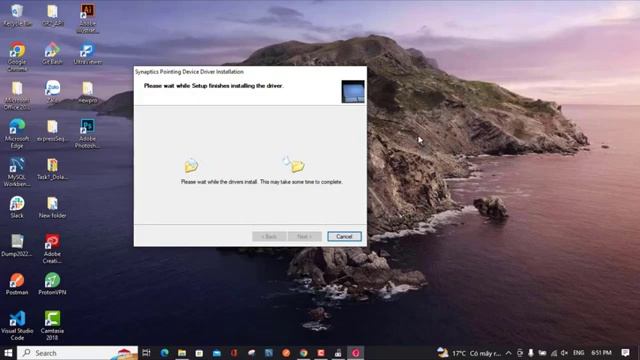640x360 pixels.
Task: Switch the ENG input language indicator
Action: point(578,353)
